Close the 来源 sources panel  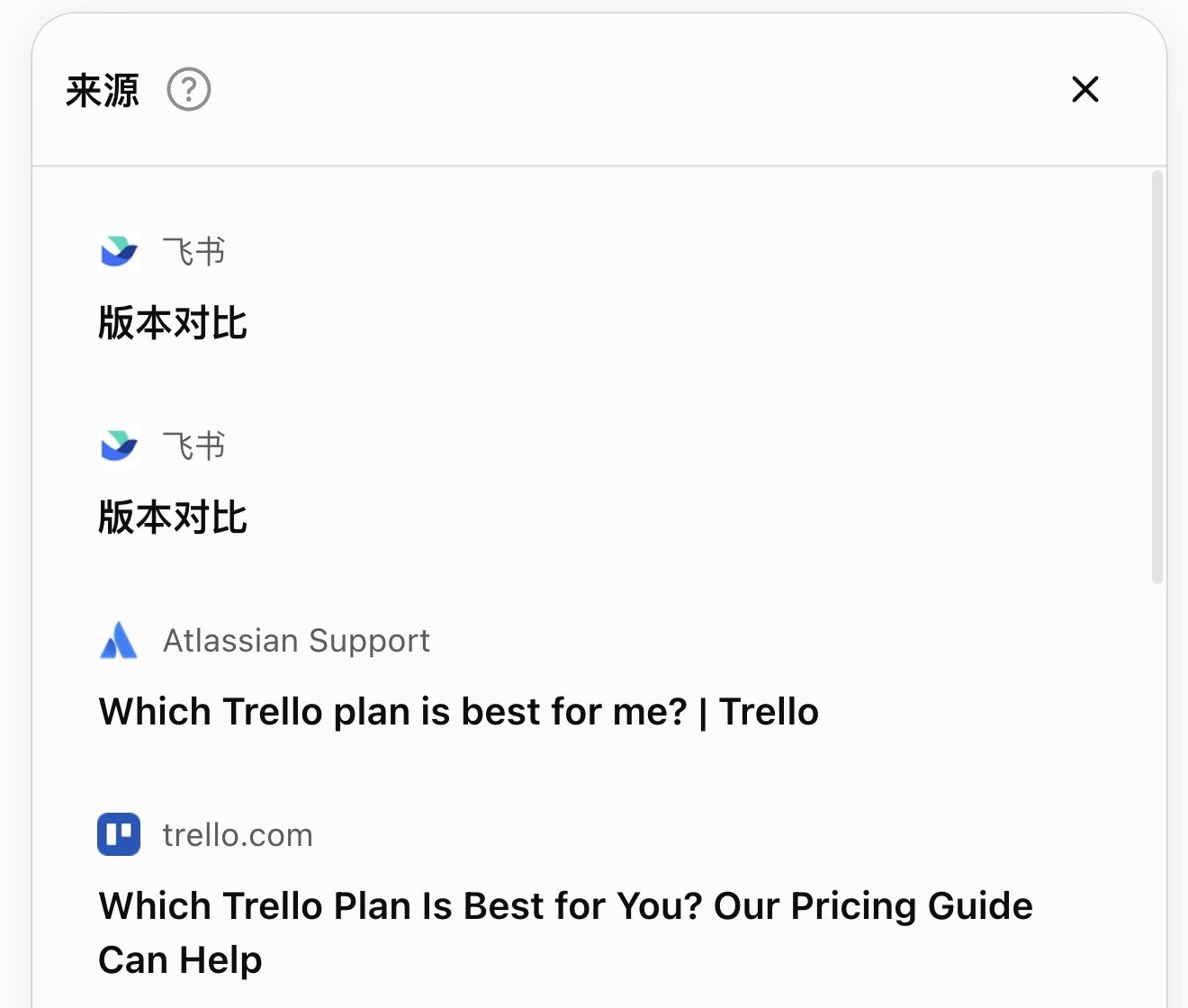pos(1085,89)
